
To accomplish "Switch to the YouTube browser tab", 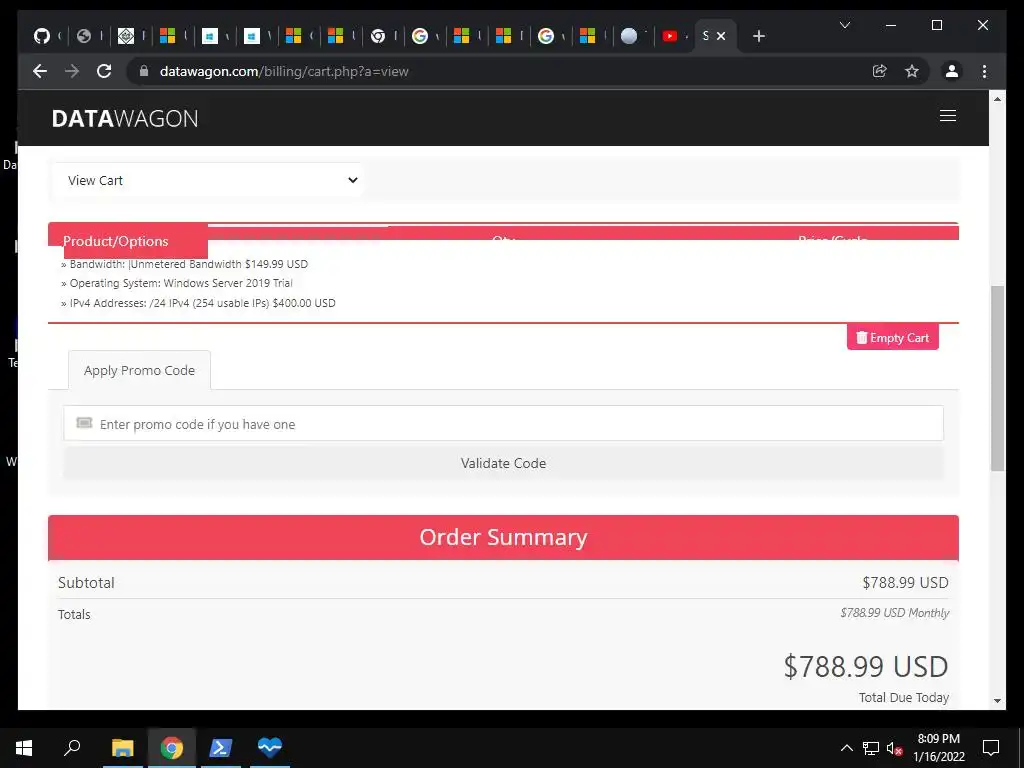I will point(669,36).
